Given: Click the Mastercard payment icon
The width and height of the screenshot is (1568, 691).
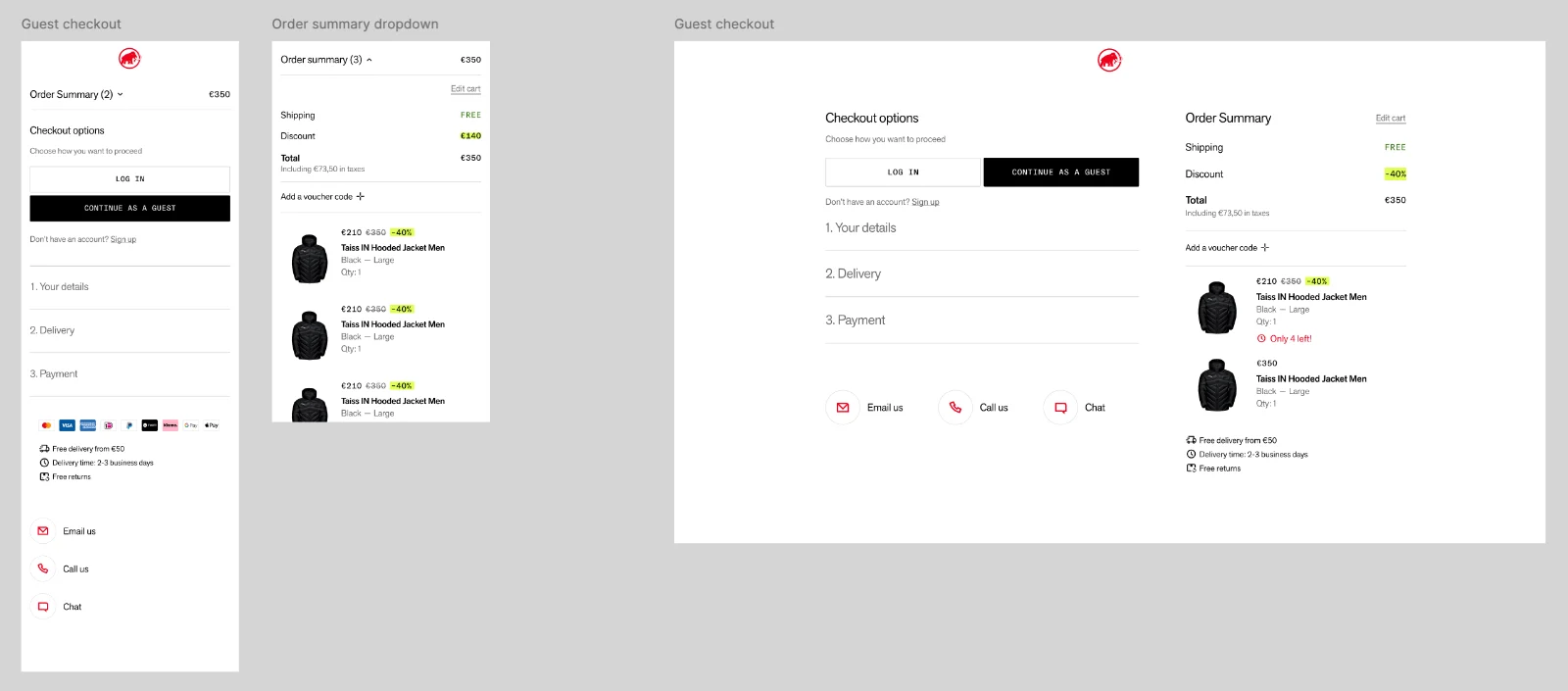Looking at the screenshot, I should 46,425.
